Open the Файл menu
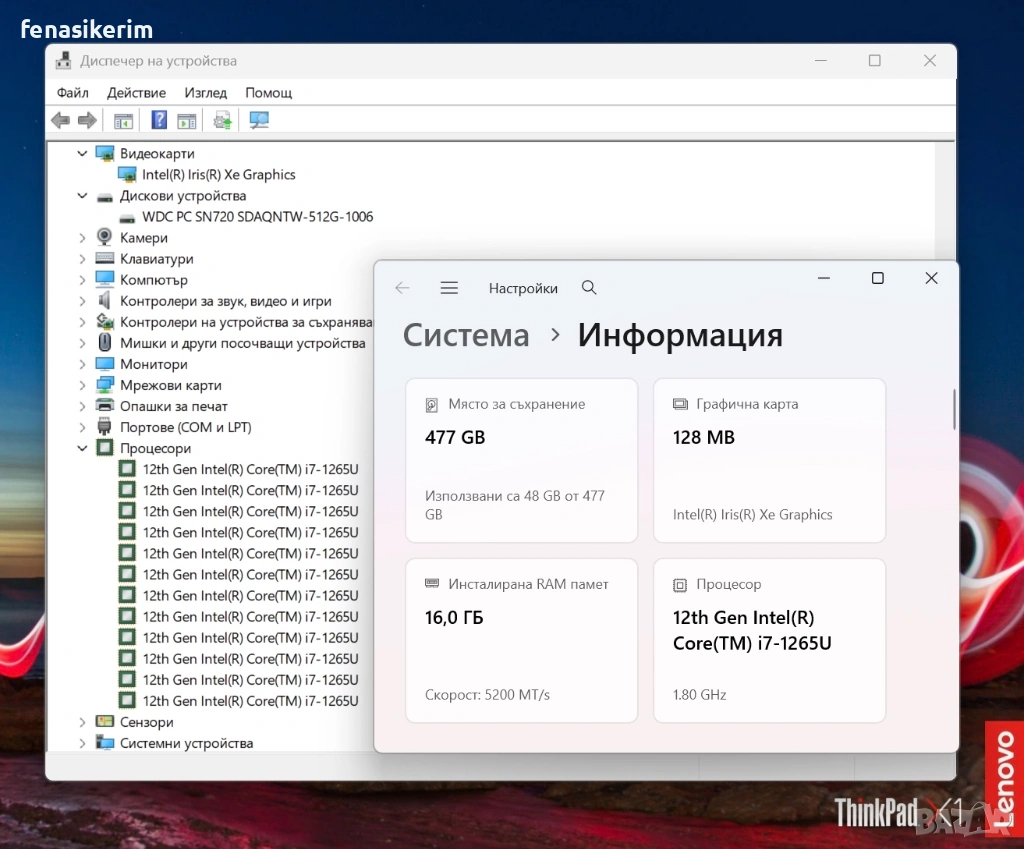This screenshot has width=1024, height=849. click(x=73, y=92)
